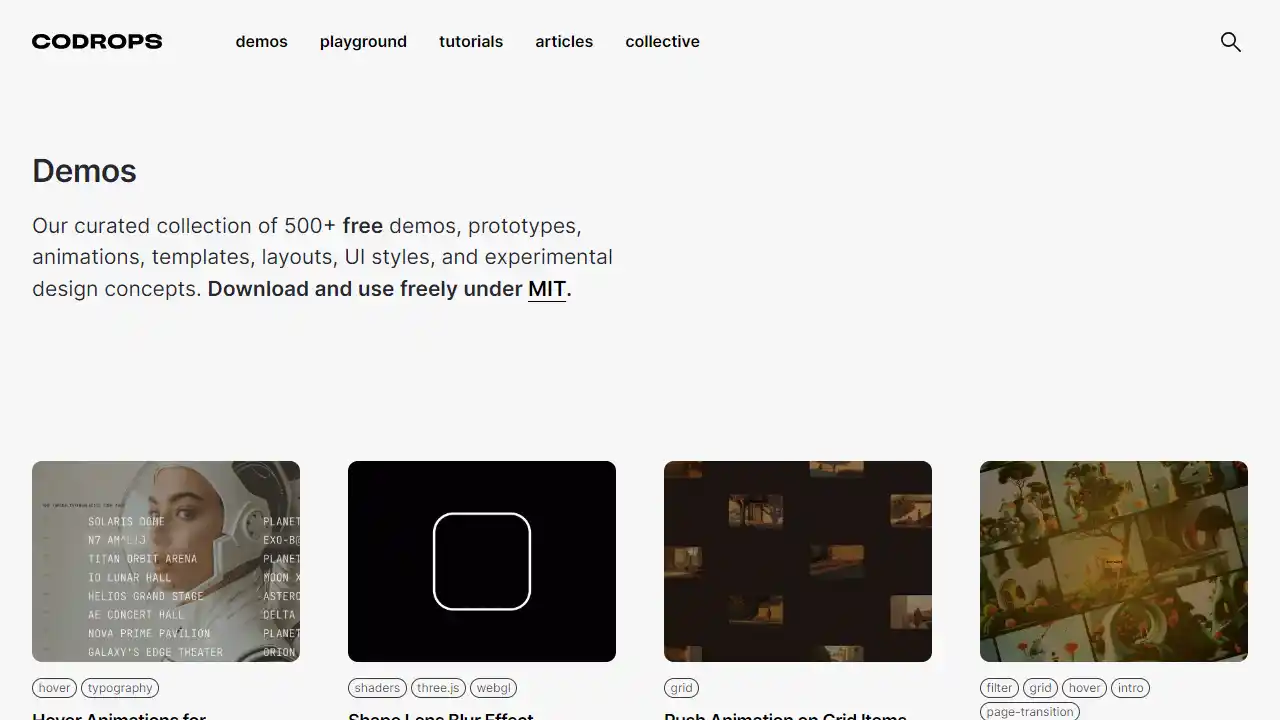
Task: Open the Shape Lens Blur Effect demo
Action: (440, 718)
